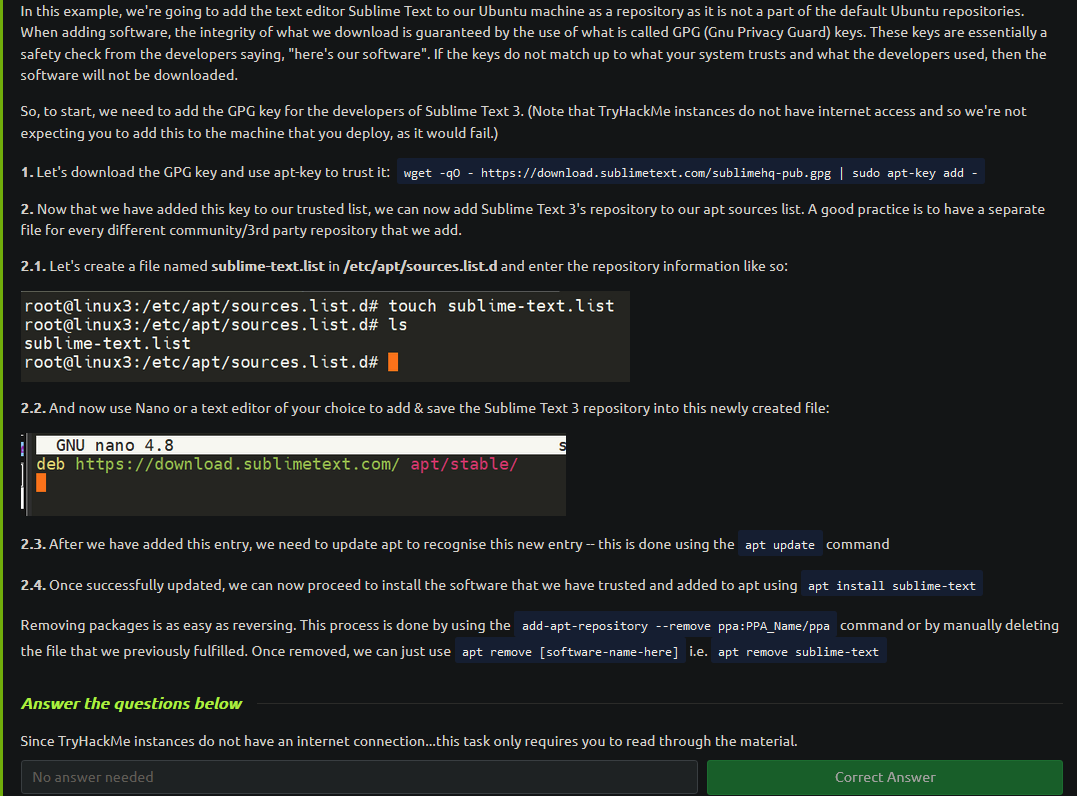The height and width of the screenshot is (796, 1077).
Task: Click the bold '/etc/apt/sources.list.d' path
Action: click(x=420, y=266)
